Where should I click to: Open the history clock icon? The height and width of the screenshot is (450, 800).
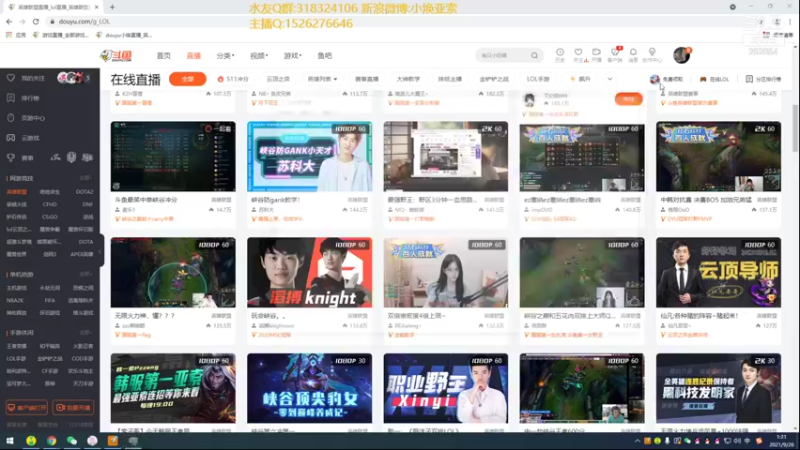pos(560,55)
